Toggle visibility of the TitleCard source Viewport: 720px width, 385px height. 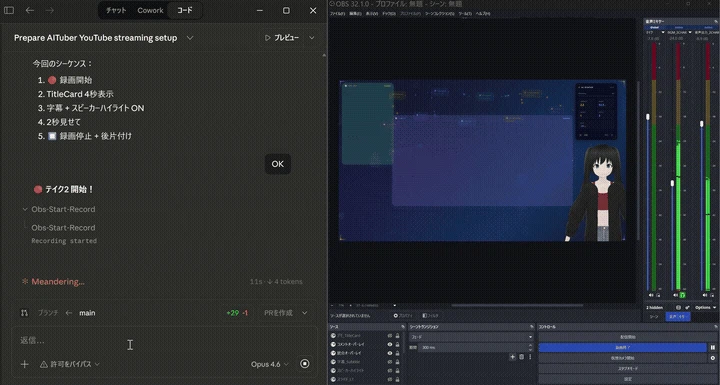click(390, 336)
